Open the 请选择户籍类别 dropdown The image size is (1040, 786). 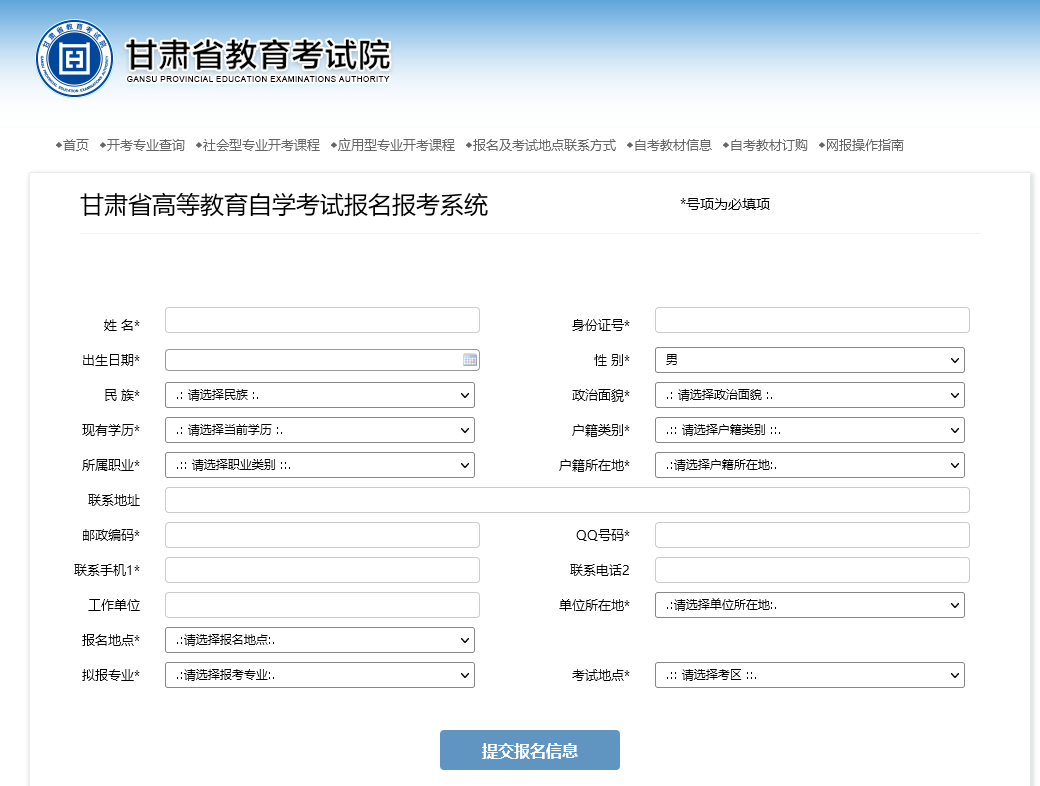810,430
